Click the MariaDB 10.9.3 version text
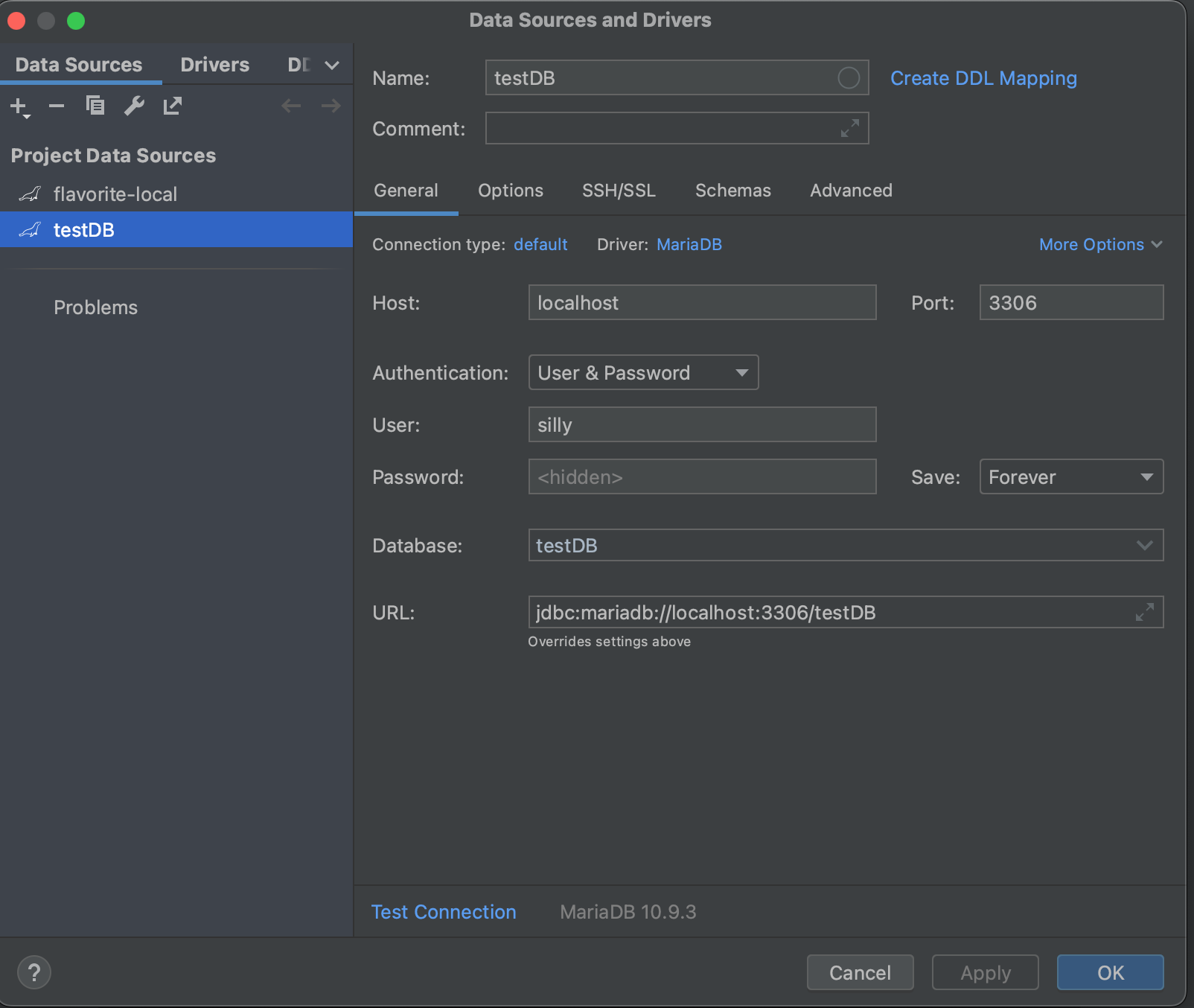The image size is (1194, 1008). click(x=628, y=912)
